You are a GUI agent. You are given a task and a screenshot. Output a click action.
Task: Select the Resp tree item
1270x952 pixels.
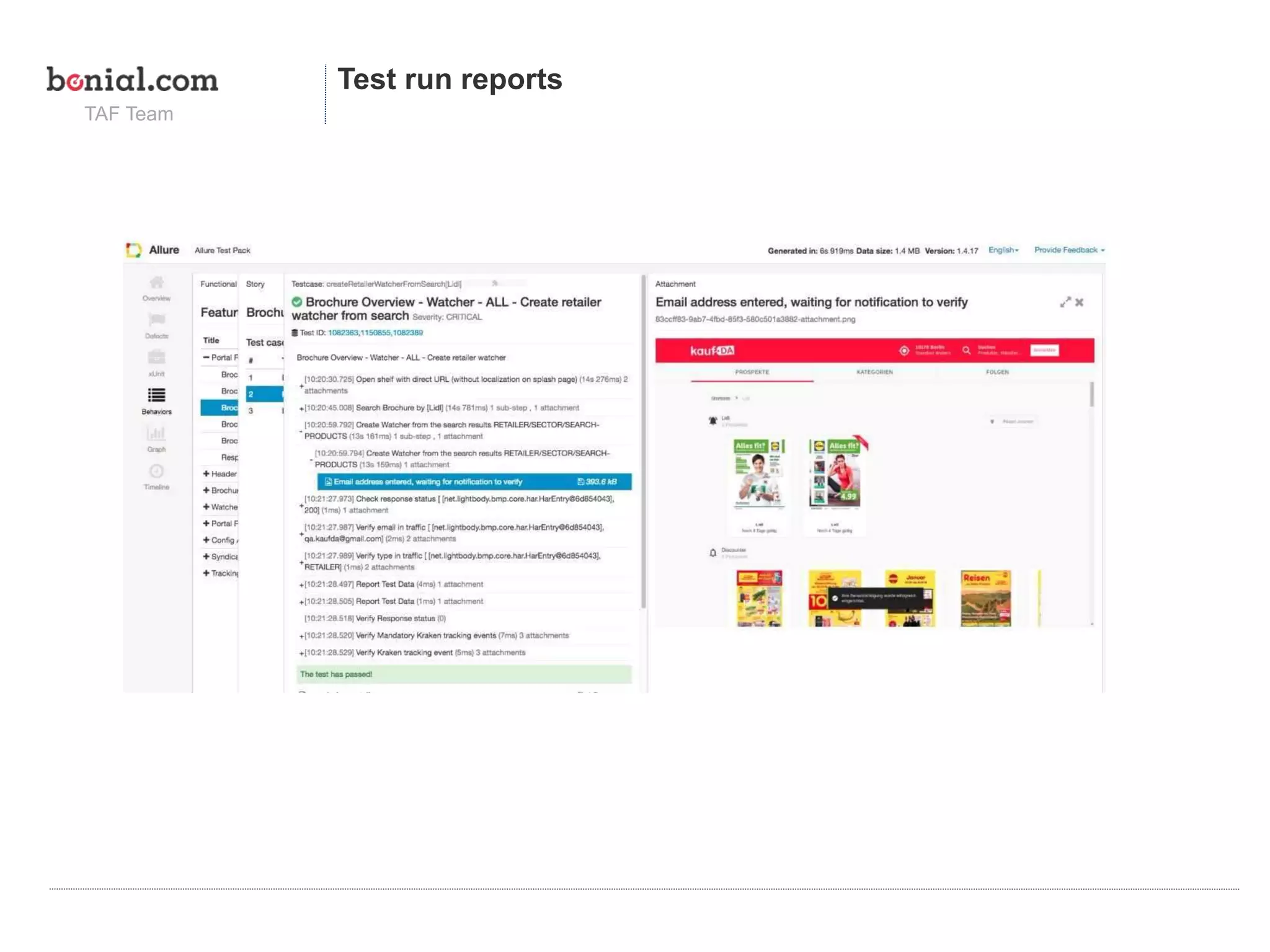(x=229, y=457)
